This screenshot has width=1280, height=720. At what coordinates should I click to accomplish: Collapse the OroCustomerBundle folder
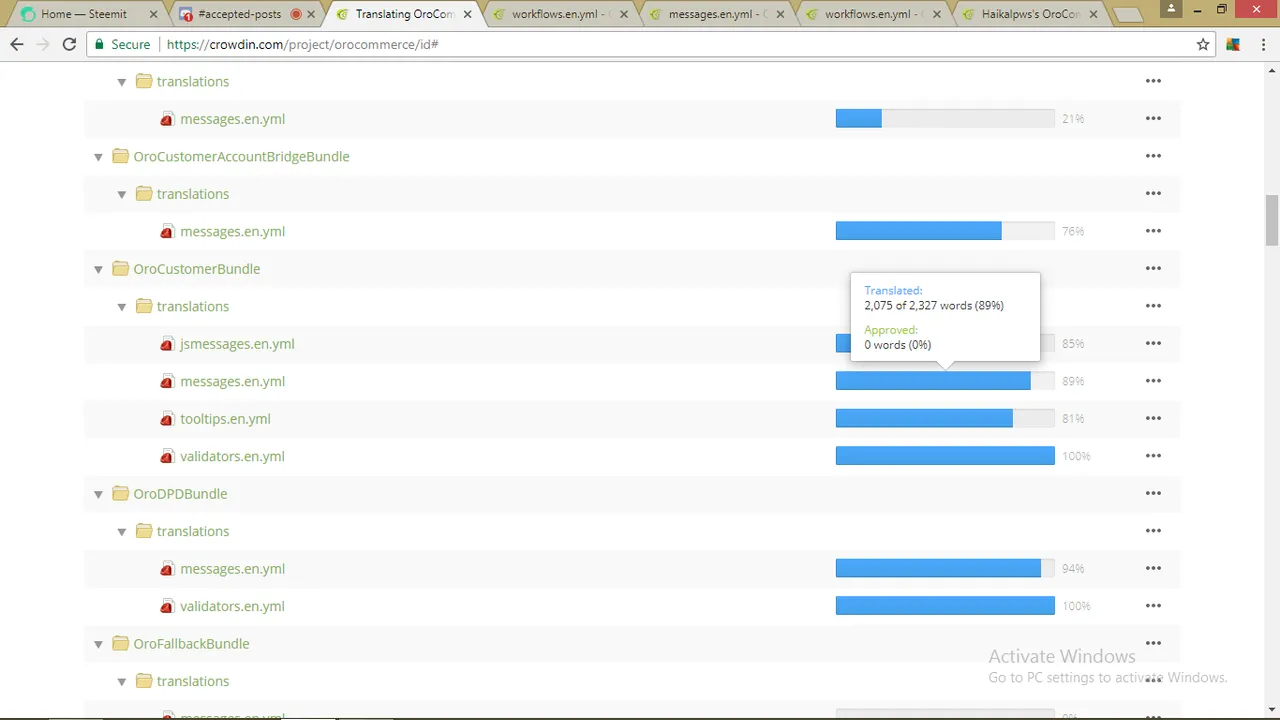[x=98, y=269]
